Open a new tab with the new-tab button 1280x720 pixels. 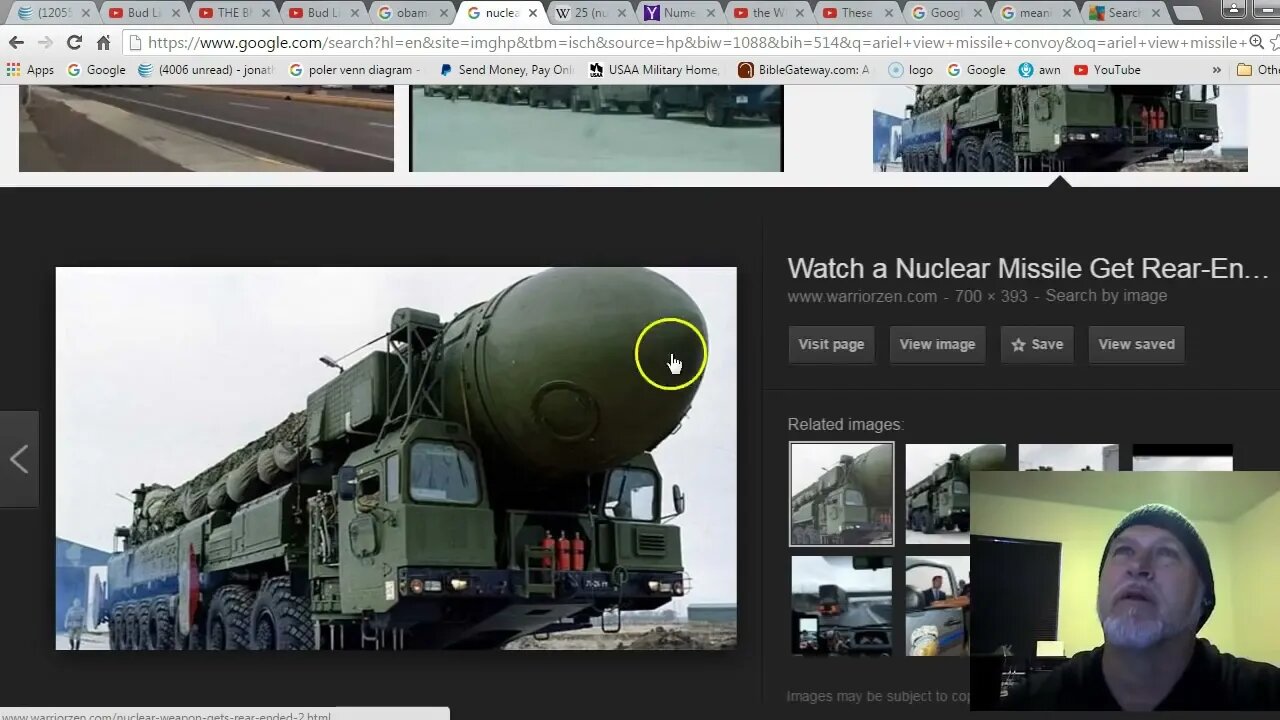coord(1186,13)
